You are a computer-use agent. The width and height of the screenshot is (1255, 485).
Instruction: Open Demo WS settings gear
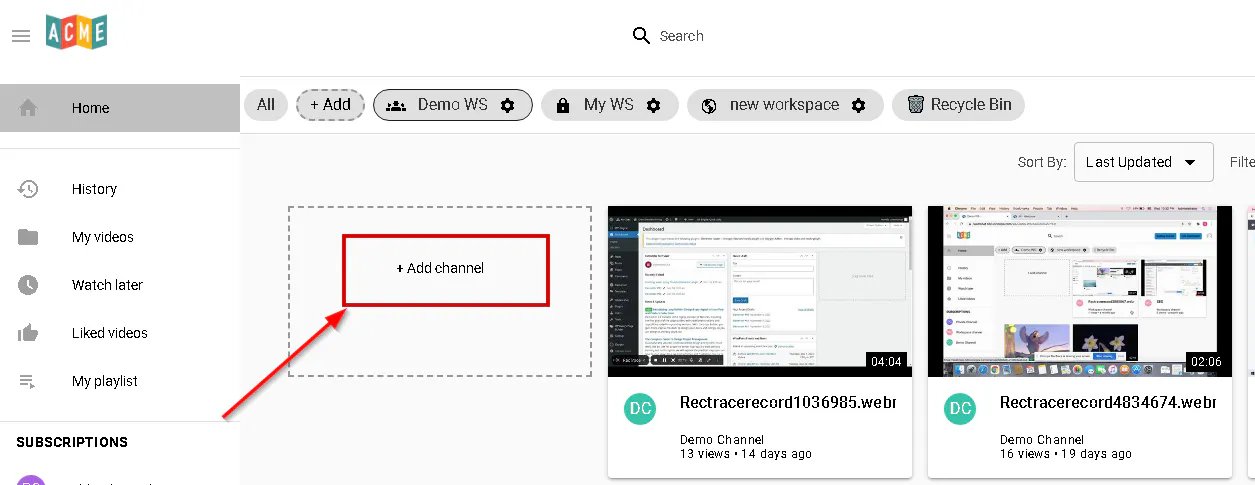point(508,105)
